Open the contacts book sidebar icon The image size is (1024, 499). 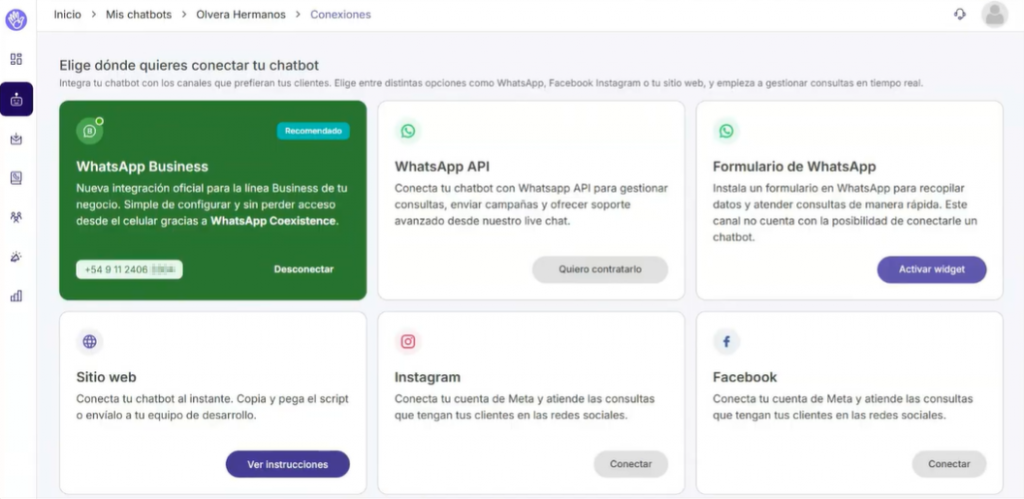click(x=16, y=178)
